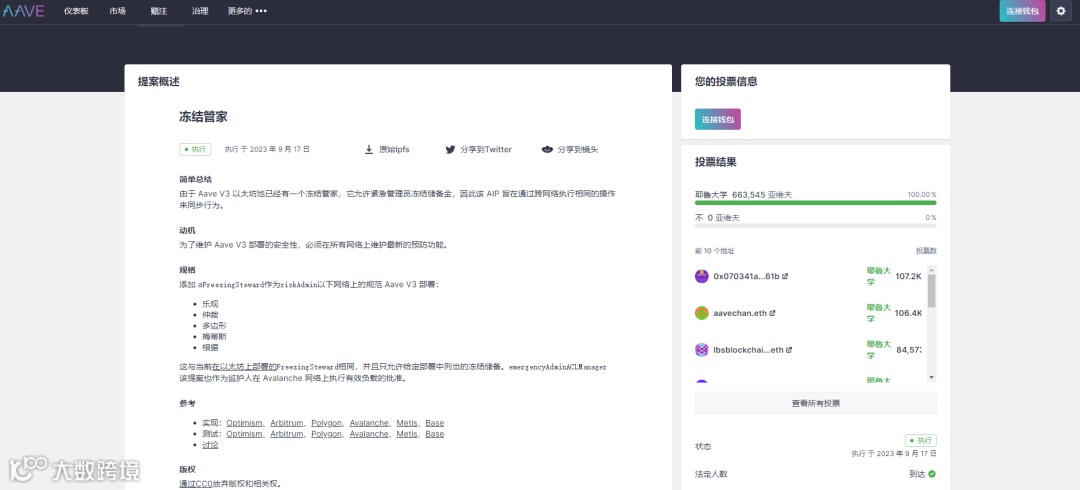Open the test Metis link
The height and width of the screenshot is (490, 1080).
pyautogui.click(x=407, y=434)
